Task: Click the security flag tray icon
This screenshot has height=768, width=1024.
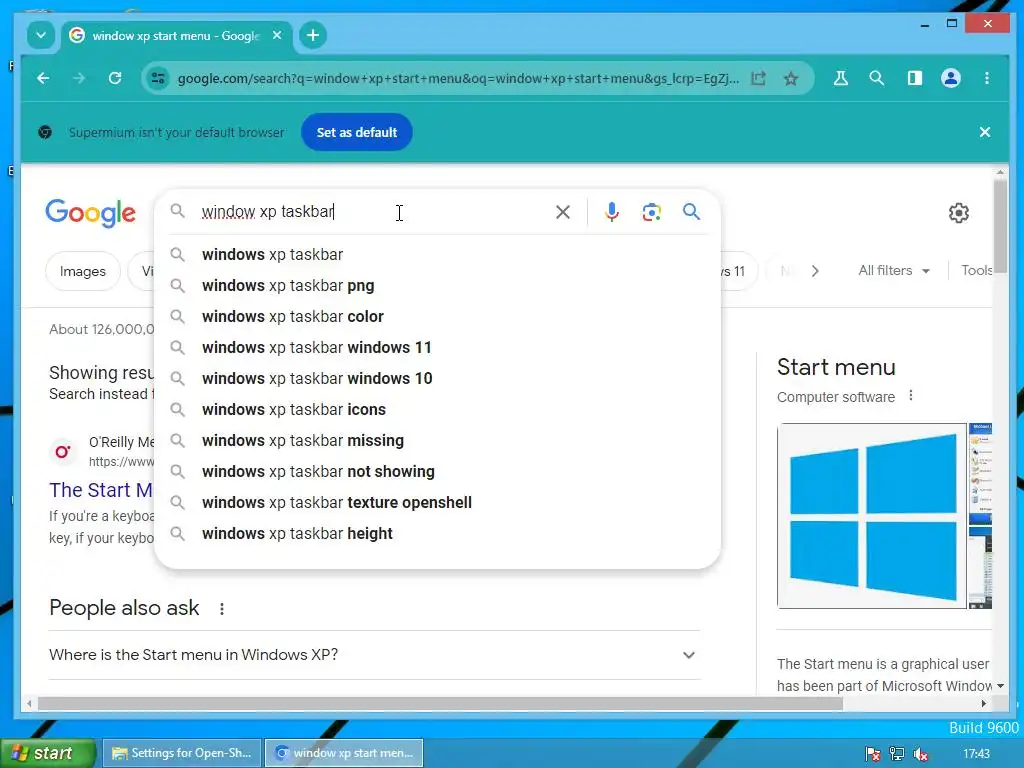Action: tap(872, 754)
